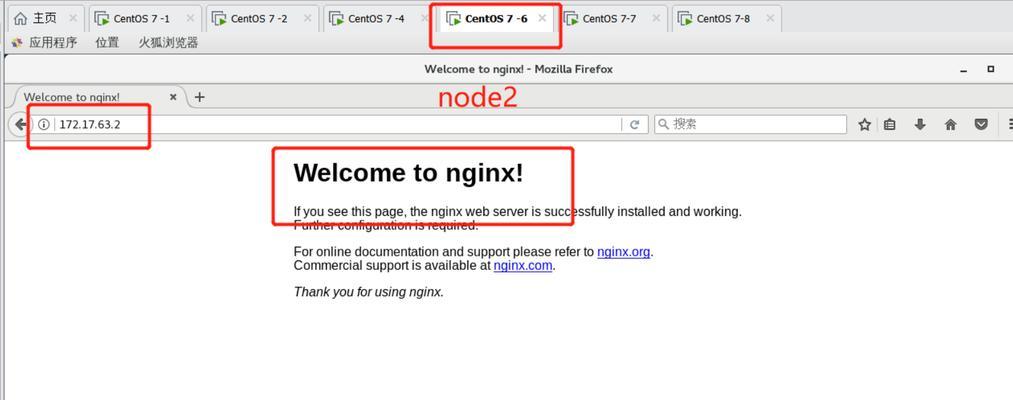Viewport: 1013px width, 400px height.
Task: Switch to the CentOS 7 -4 tab
Action: click(378, 18)
